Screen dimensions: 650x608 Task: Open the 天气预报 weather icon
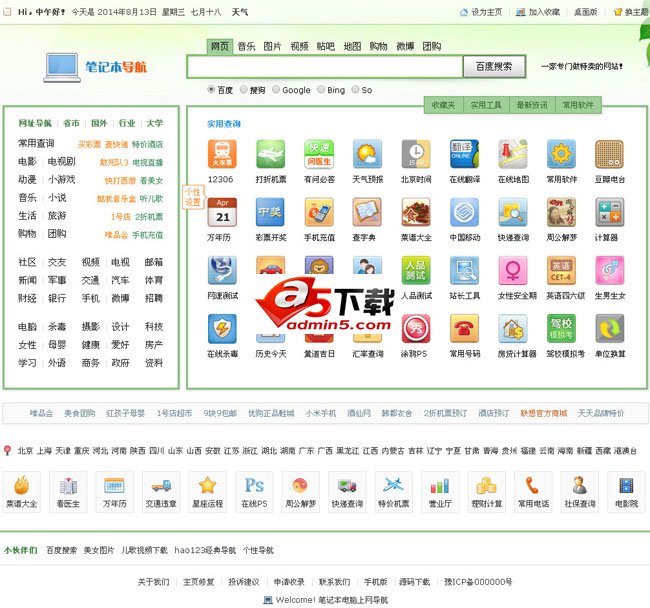tap(367, 154)
